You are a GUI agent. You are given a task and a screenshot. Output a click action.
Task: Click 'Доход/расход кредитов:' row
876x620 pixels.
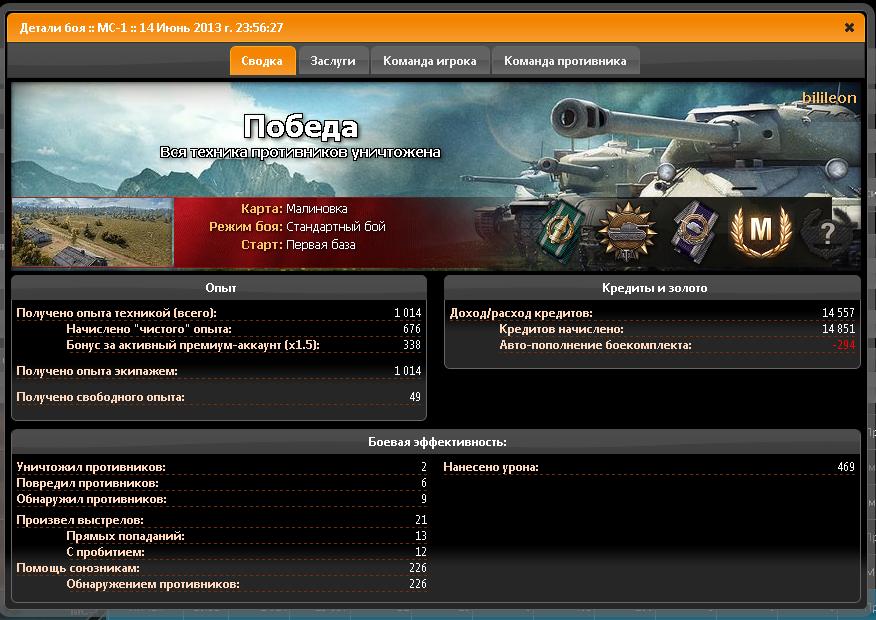click(653, 313)
